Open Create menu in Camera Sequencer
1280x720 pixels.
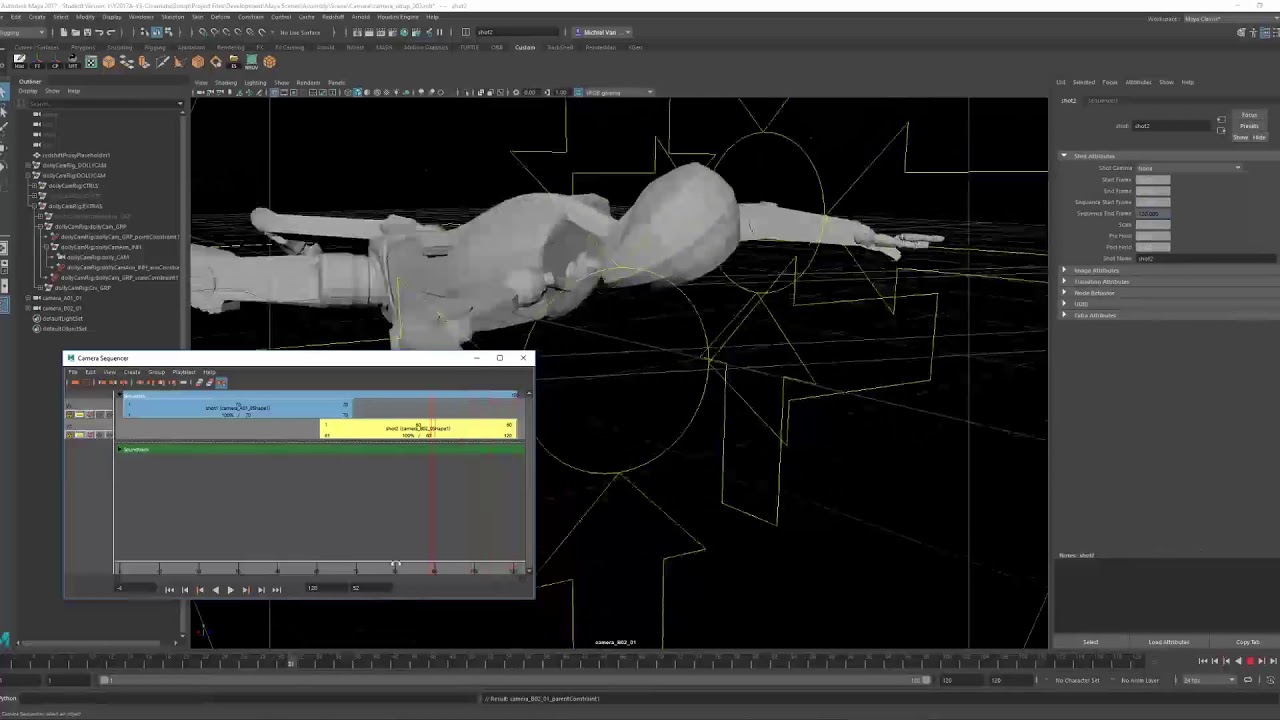(x=132, y=372)
